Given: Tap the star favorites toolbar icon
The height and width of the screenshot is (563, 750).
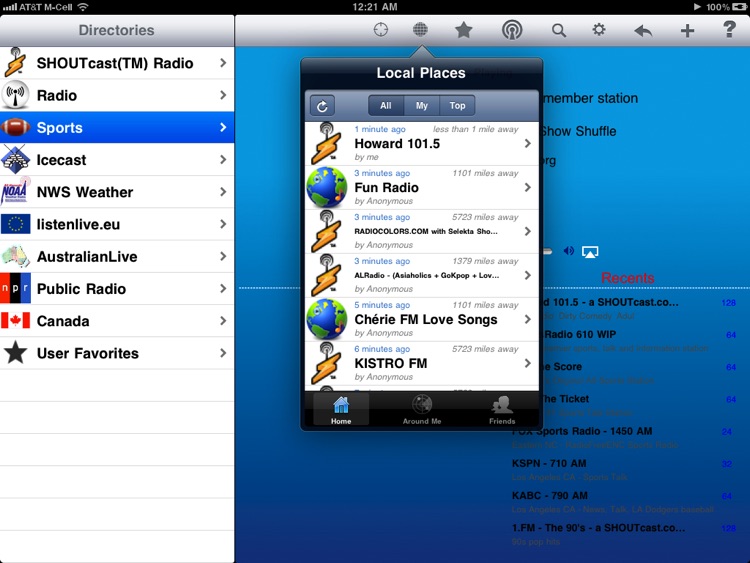Looking at the screenshot, I should 463,30.
